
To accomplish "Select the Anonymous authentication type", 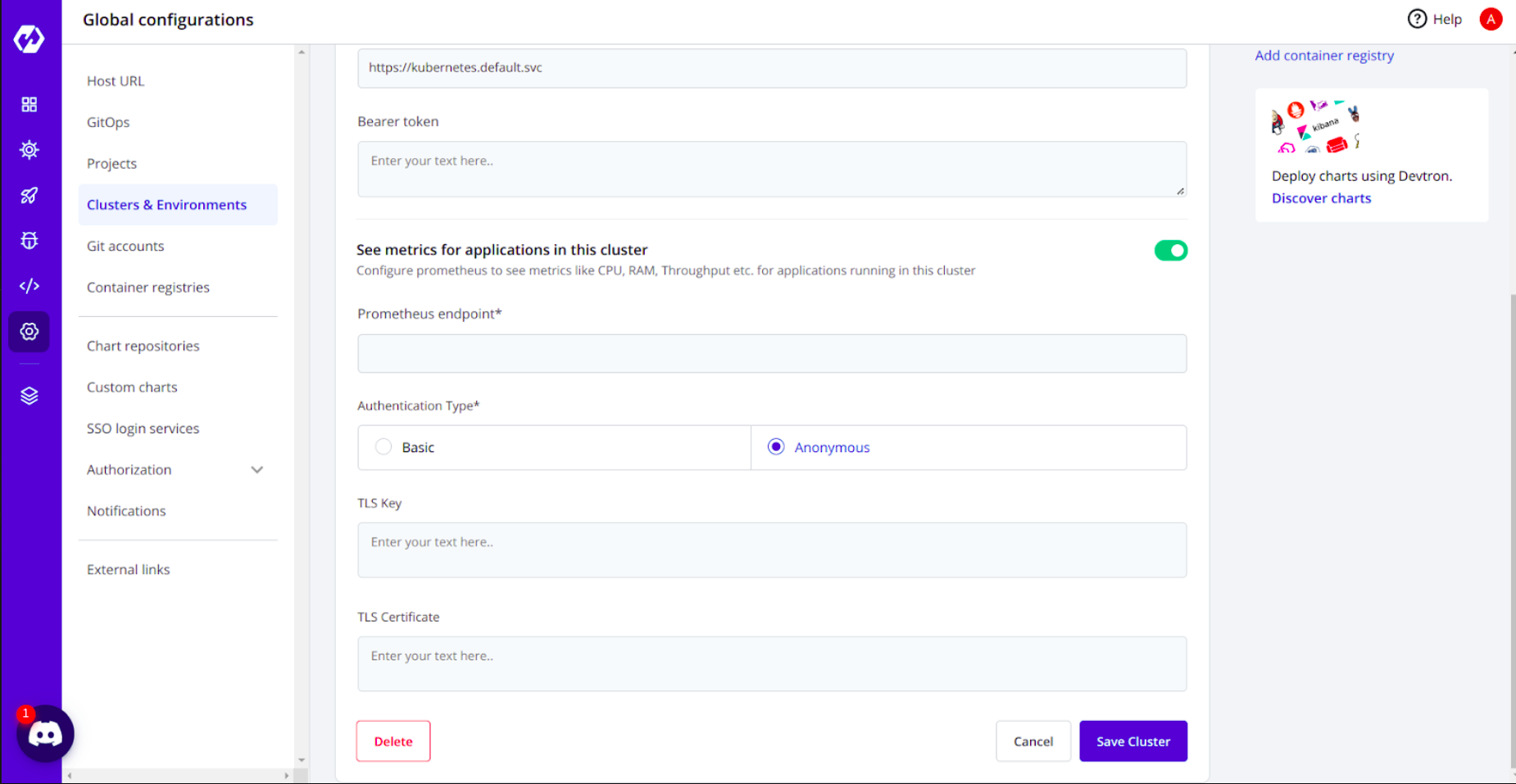I will (776, 446).
